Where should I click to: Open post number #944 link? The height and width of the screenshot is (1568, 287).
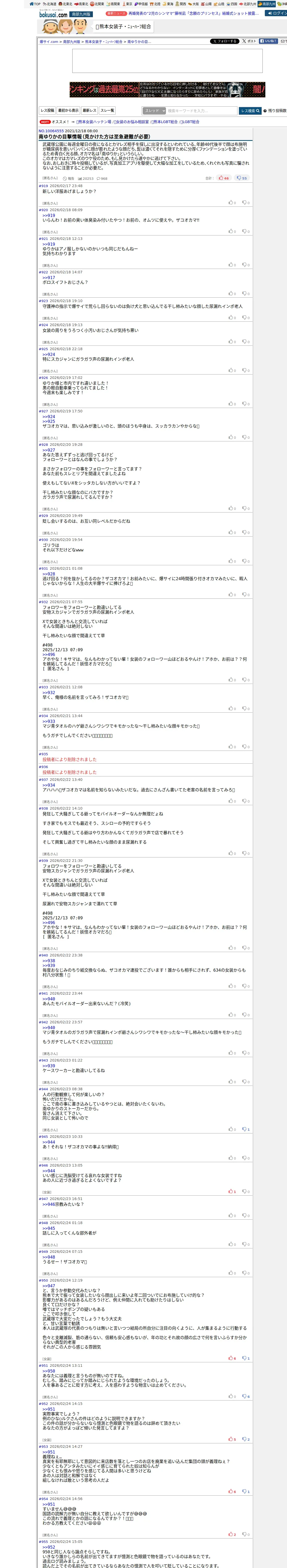[43, 1089]
